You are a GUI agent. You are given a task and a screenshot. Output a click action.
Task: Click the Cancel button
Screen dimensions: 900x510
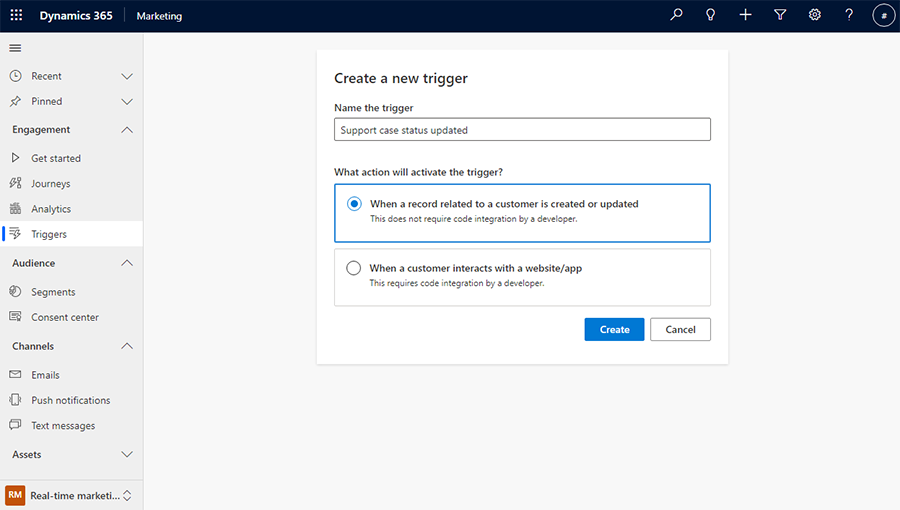coord(680,330)
